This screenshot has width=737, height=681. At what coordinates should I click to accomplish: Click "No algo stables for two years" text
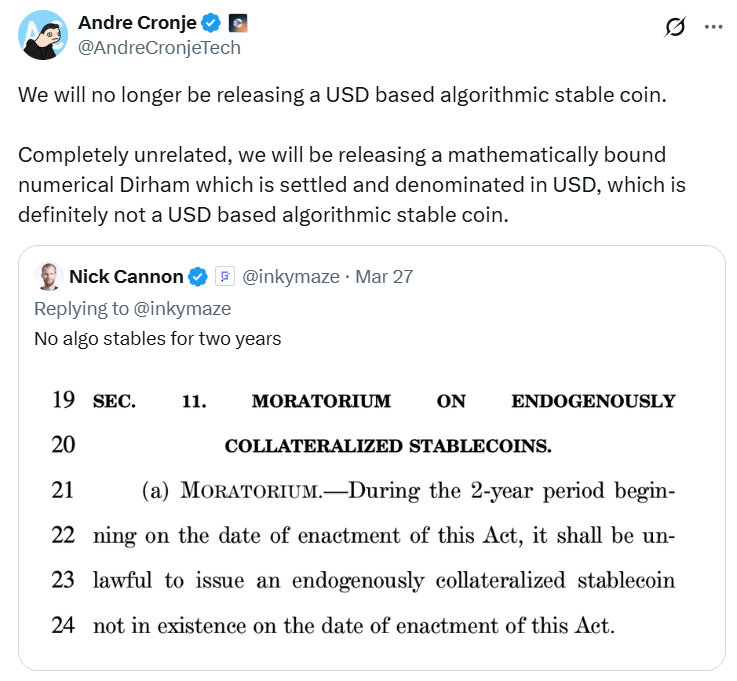pyautogui.click(x=157, y=338)
